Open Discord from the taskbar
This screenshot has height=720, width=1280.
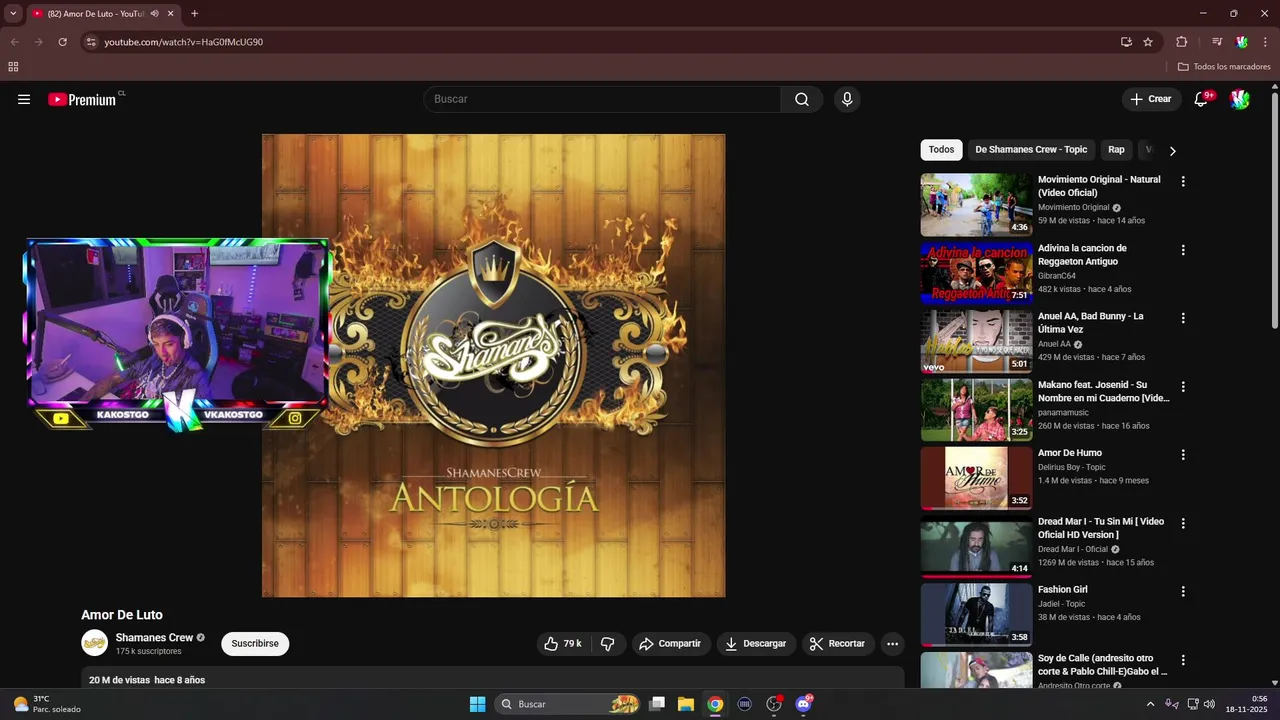pyautogui.click(x=803, y=704)
